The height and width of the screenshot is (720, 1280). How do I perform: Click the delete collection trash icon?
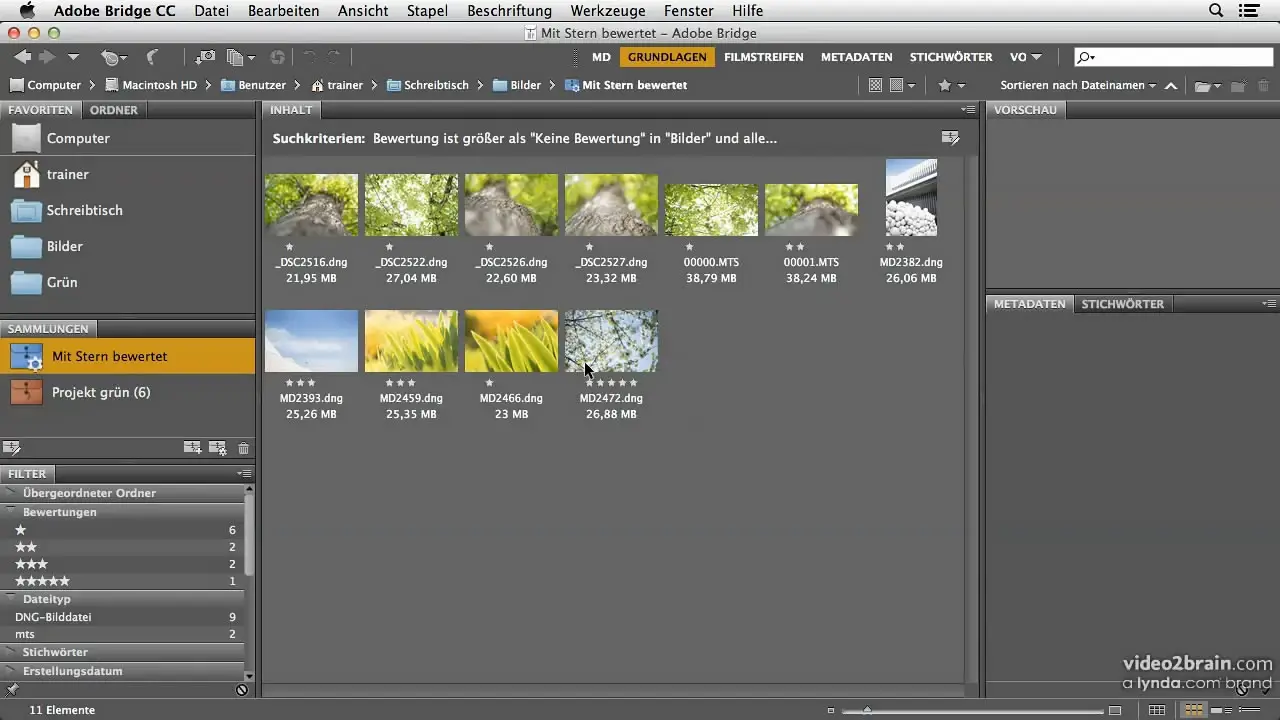coord(243,449)
